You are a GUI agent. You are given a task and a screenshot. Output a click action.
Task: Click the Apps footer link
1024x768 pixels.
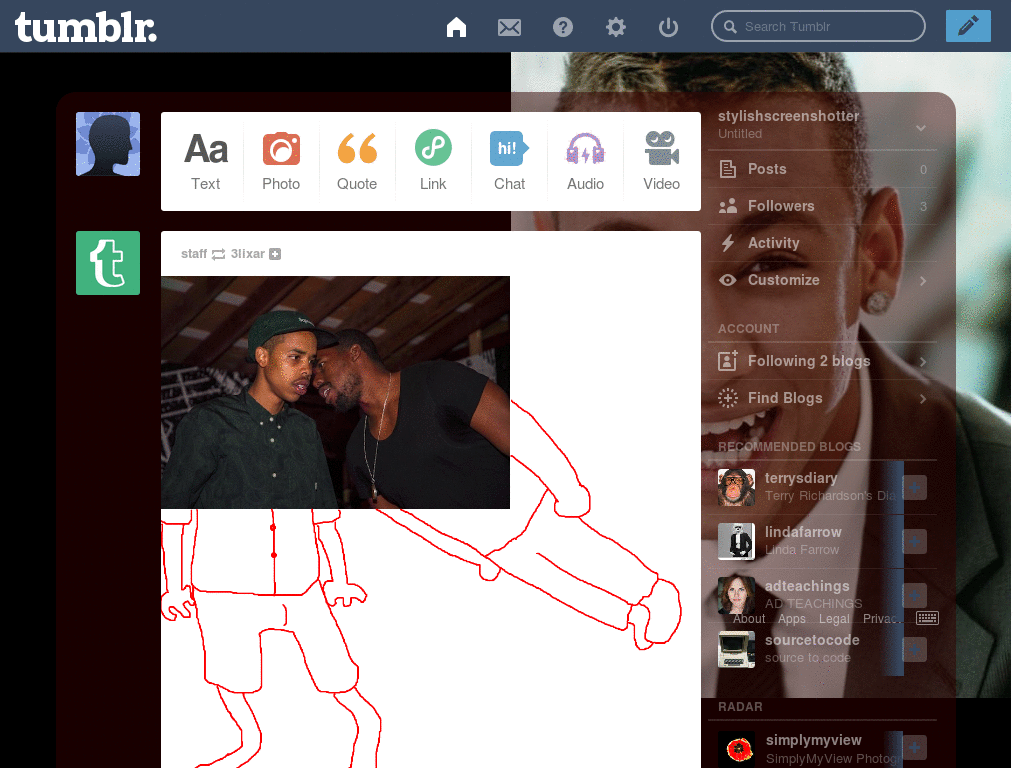click(x=792, y=618)
